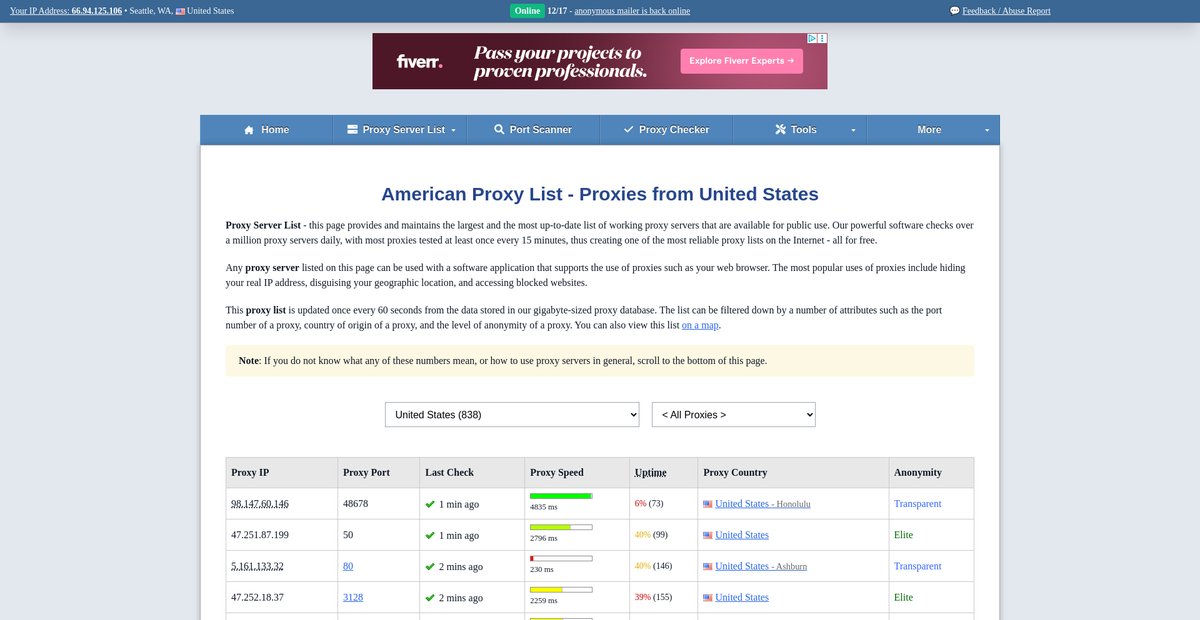Screen dimensions: 1200x620
Task: Open anonymous mailer is back online link
Action: tap(632, 11)
